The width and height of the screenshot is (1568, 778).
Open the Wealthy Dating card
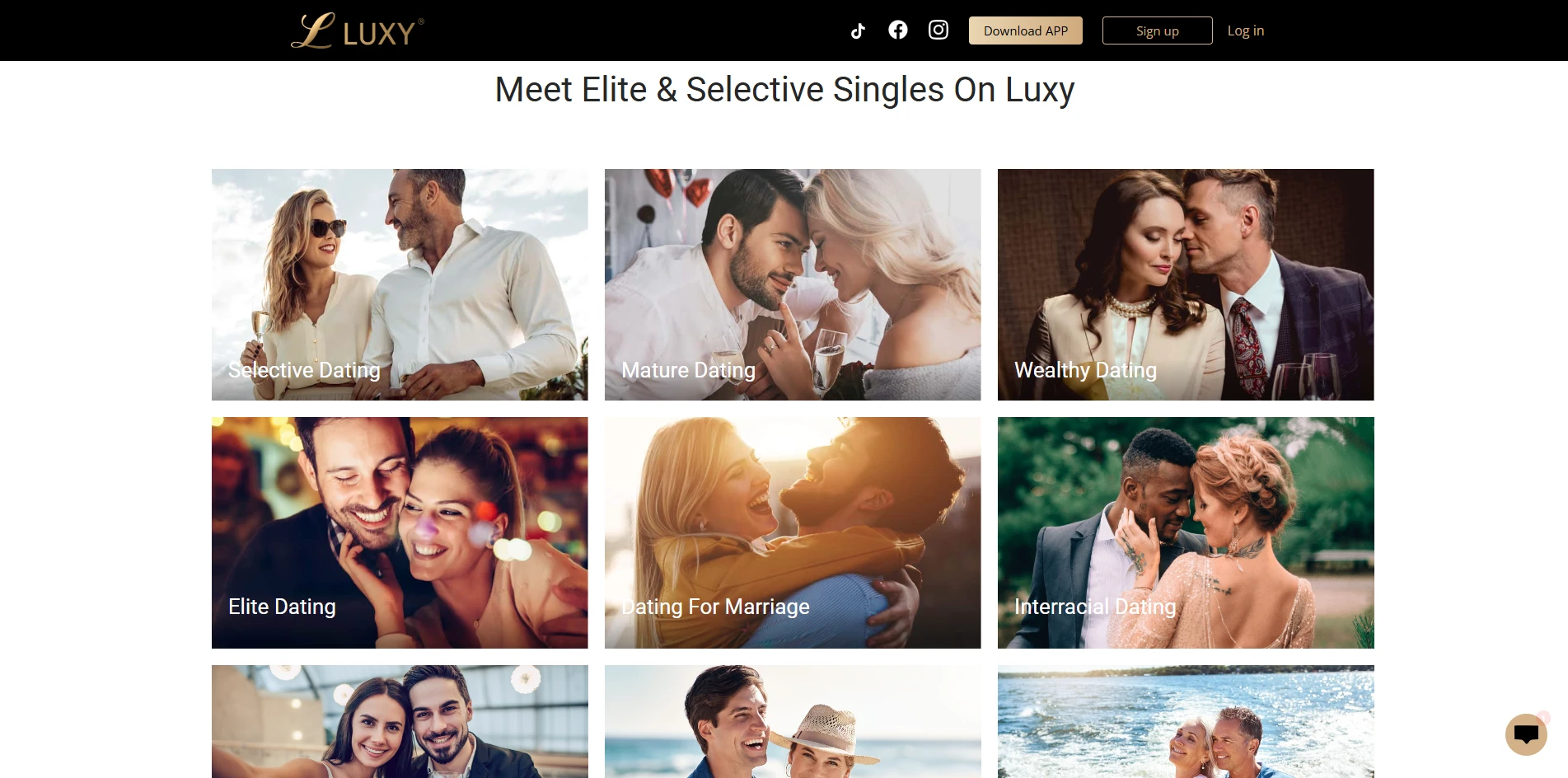pos(1186,284)
